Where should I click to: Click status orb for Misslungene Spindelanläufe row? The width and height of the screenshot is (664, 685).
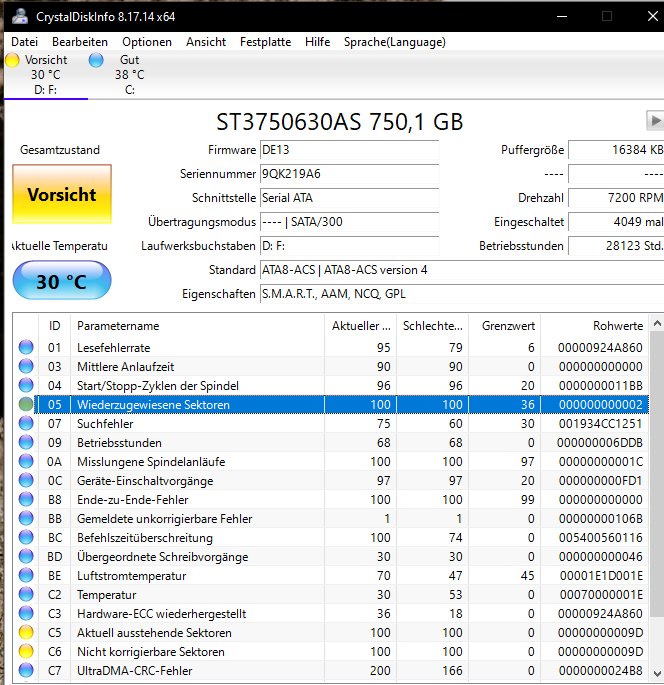(26, 461)
